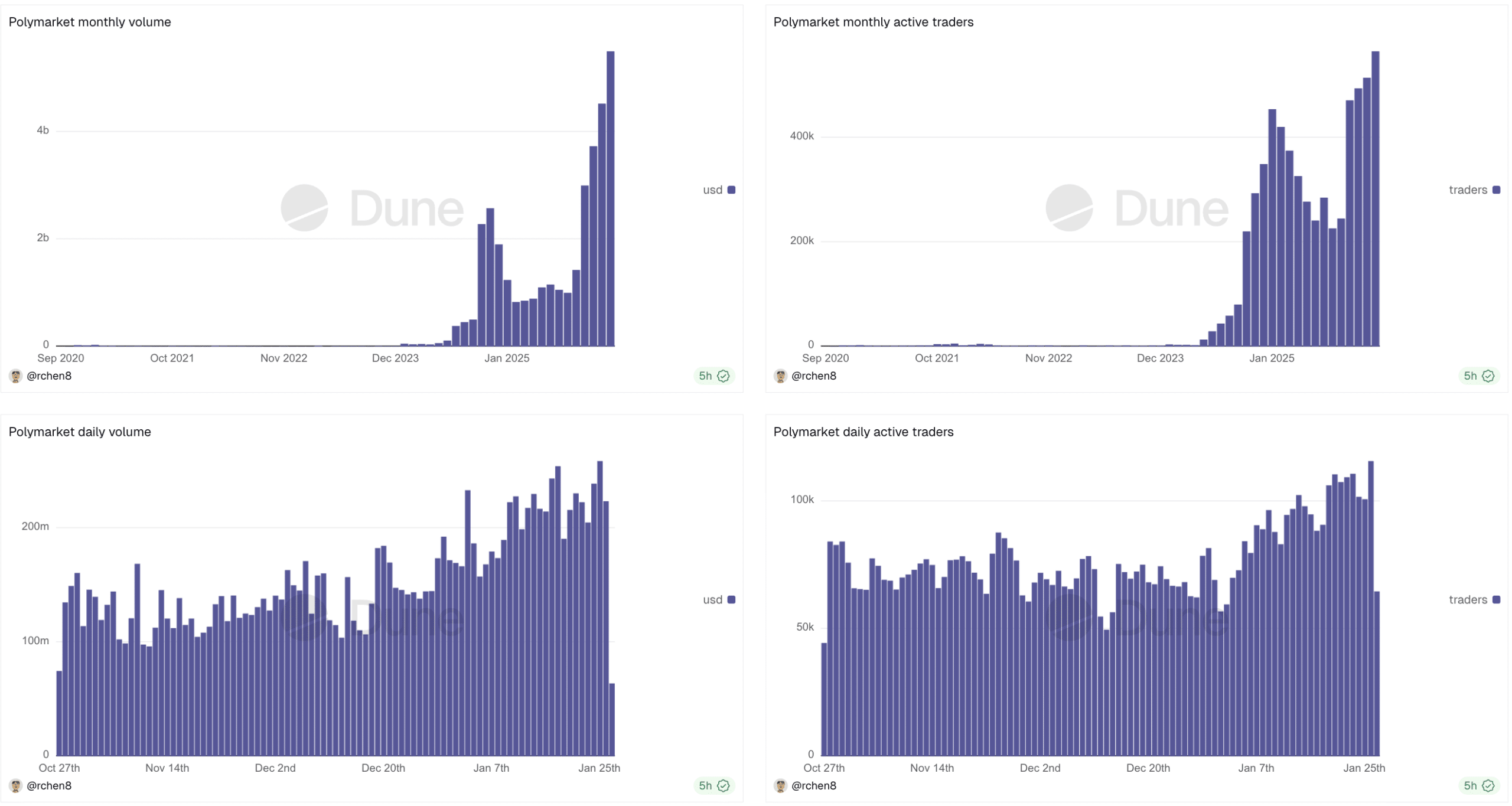Click the tallest bar in monthly volume chart
This screenshot has width=1512, height=806.
tap(611, 201)
